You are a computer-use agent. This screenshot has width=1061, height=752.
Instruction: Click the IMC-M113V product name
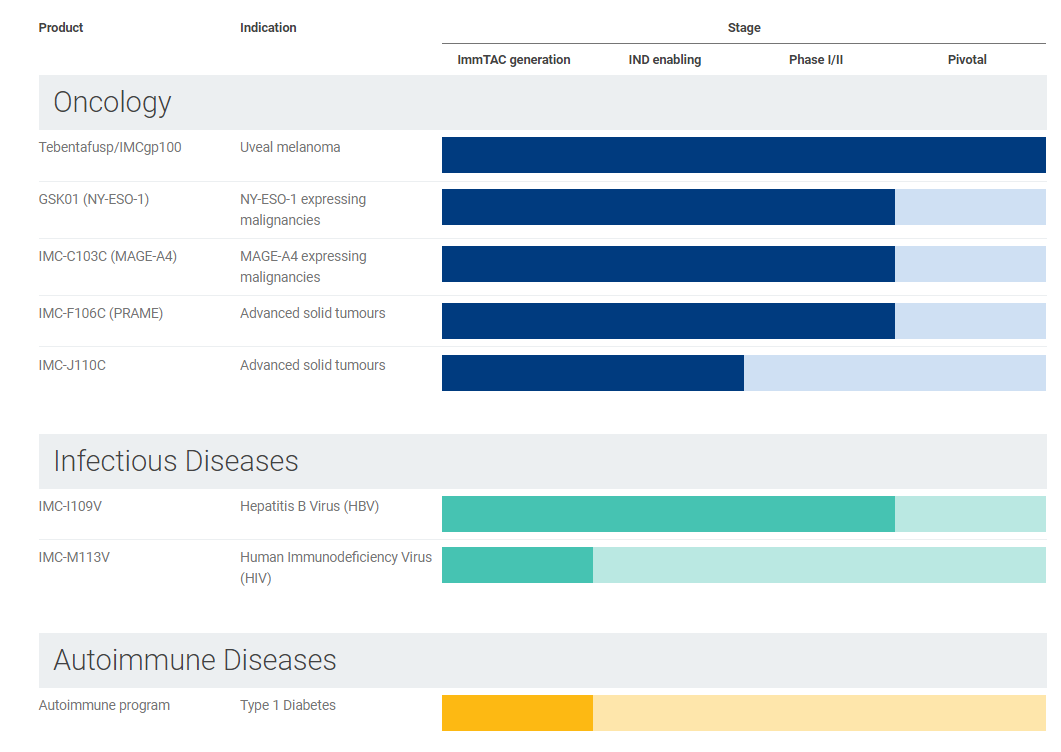tap(74, 557)
